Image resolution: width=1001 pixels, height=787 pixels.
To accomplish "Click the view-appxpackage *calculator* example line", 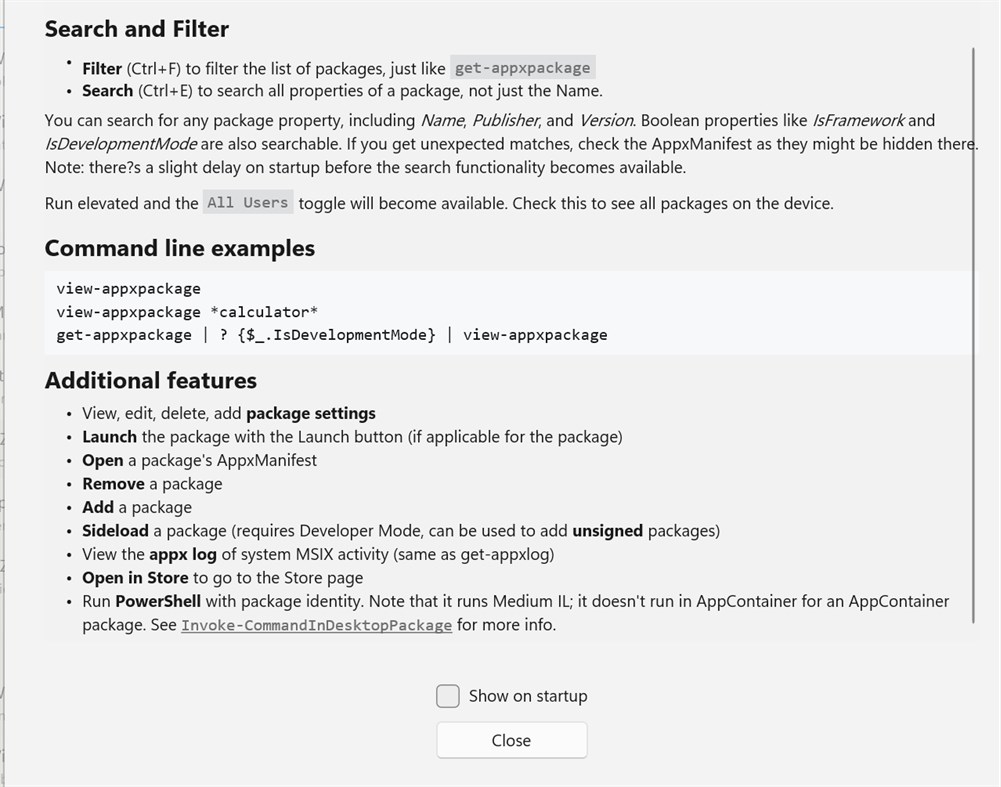I will [187, 311].
